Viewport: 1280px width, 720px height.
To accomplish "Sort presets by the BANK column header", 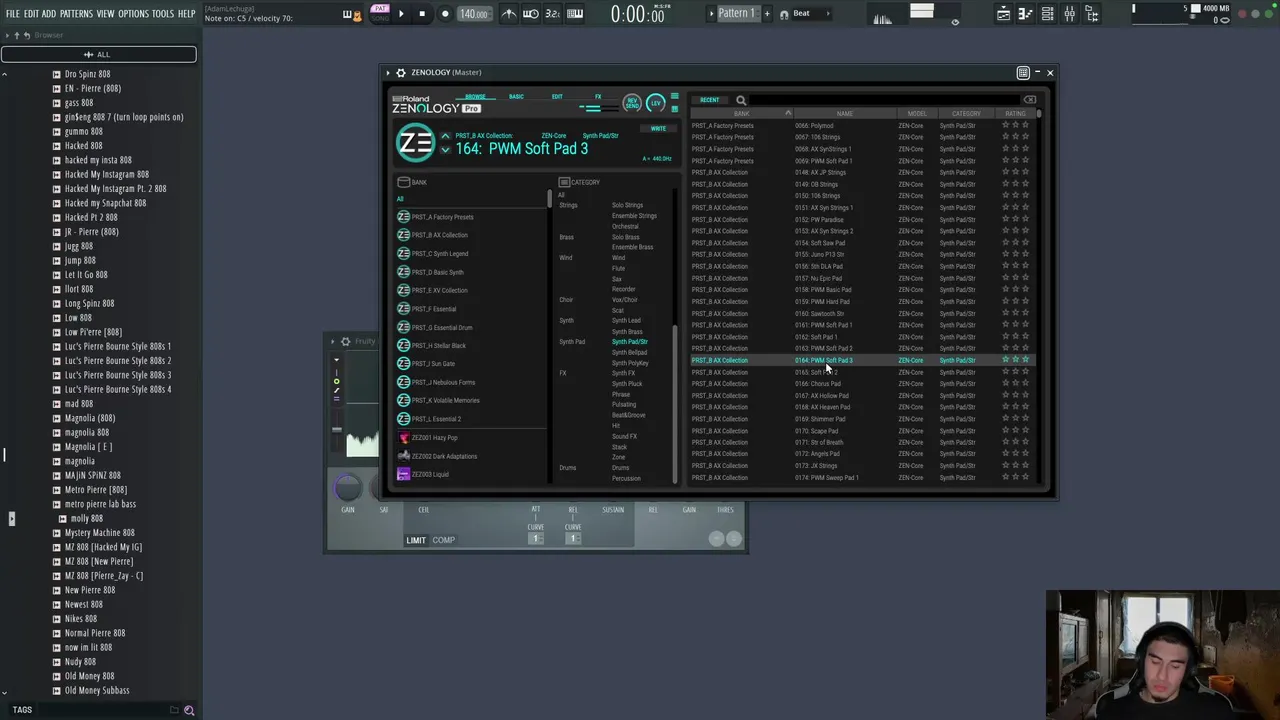I will pos(741,113).
